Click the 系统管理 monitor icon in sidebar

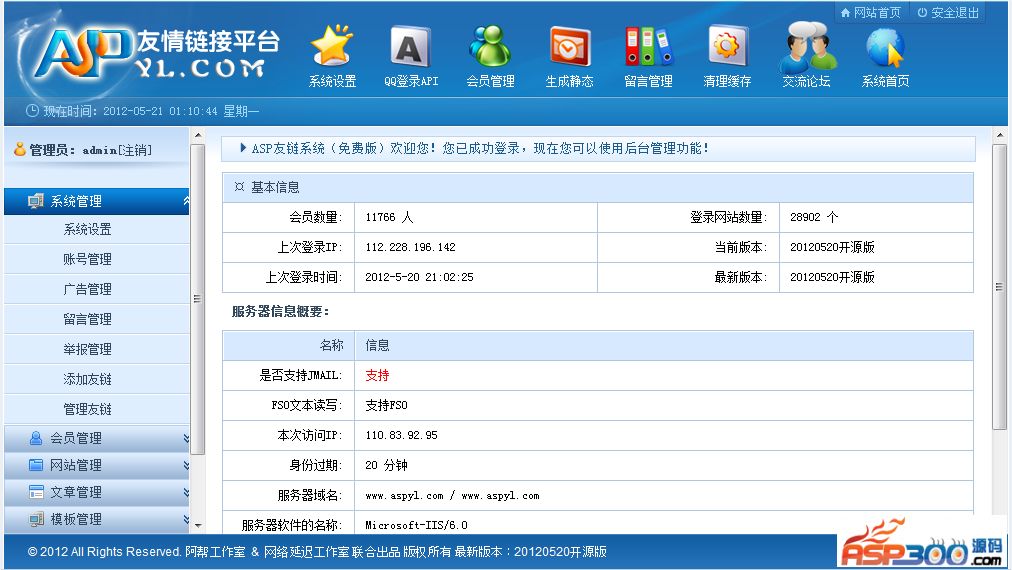pos(36,201)
